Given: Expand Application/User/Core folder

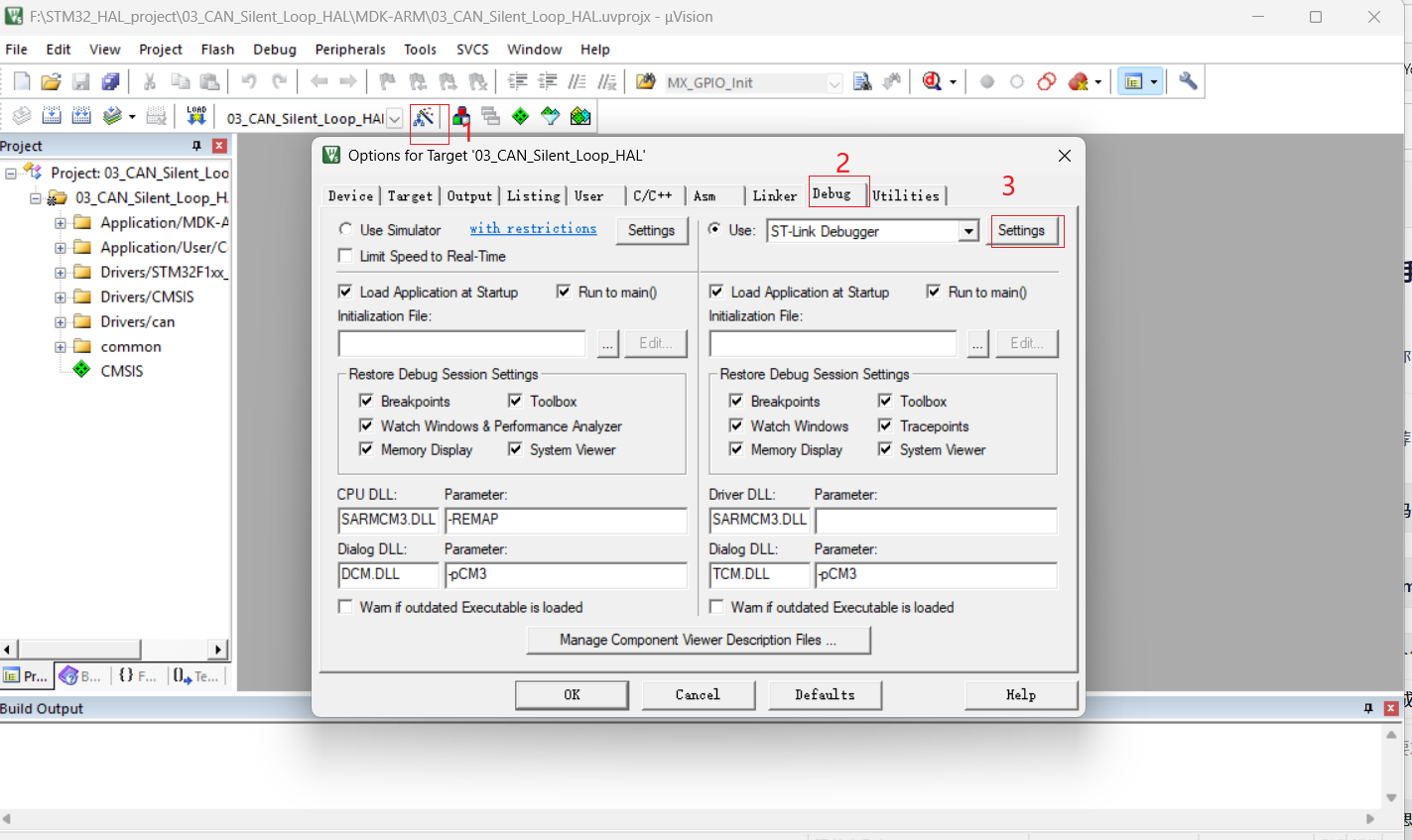Looking at the screenshot, I should (x=61, y=247).
